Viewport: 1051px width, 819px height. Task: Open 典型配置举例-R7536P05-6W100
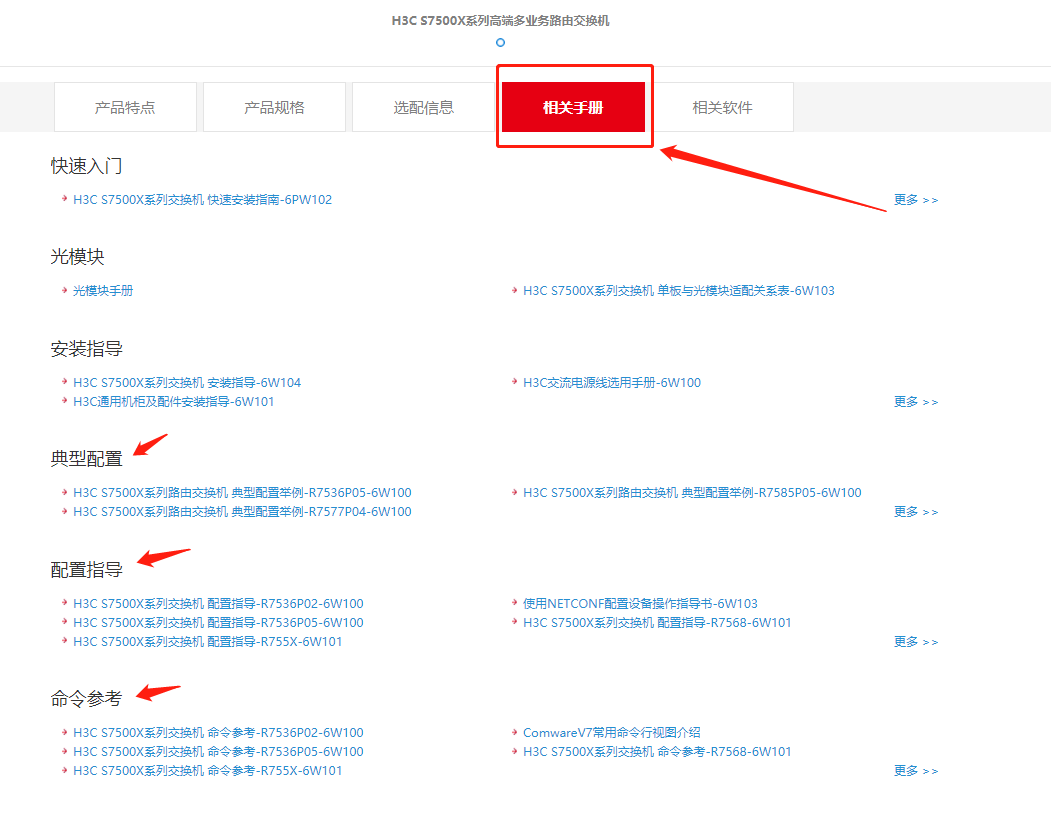[x=243, y=493]
